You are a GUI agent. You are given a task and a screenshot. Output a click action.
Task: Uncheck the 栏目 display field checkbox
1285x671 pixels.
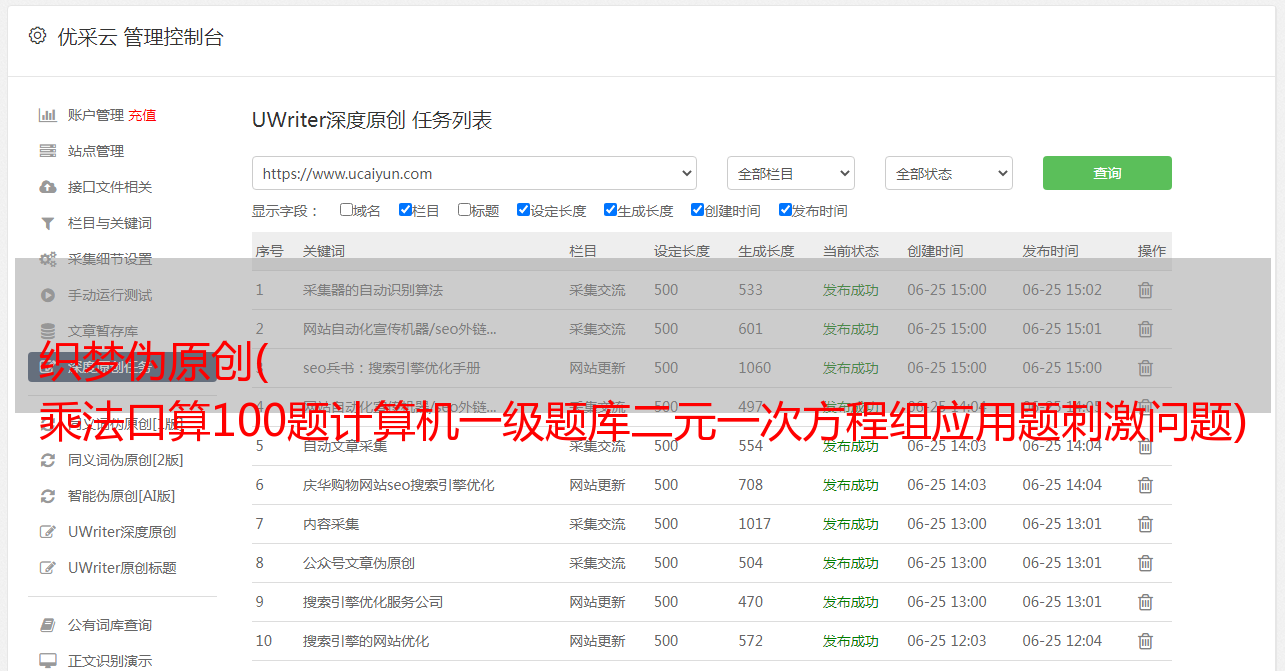tap(405, 210)
